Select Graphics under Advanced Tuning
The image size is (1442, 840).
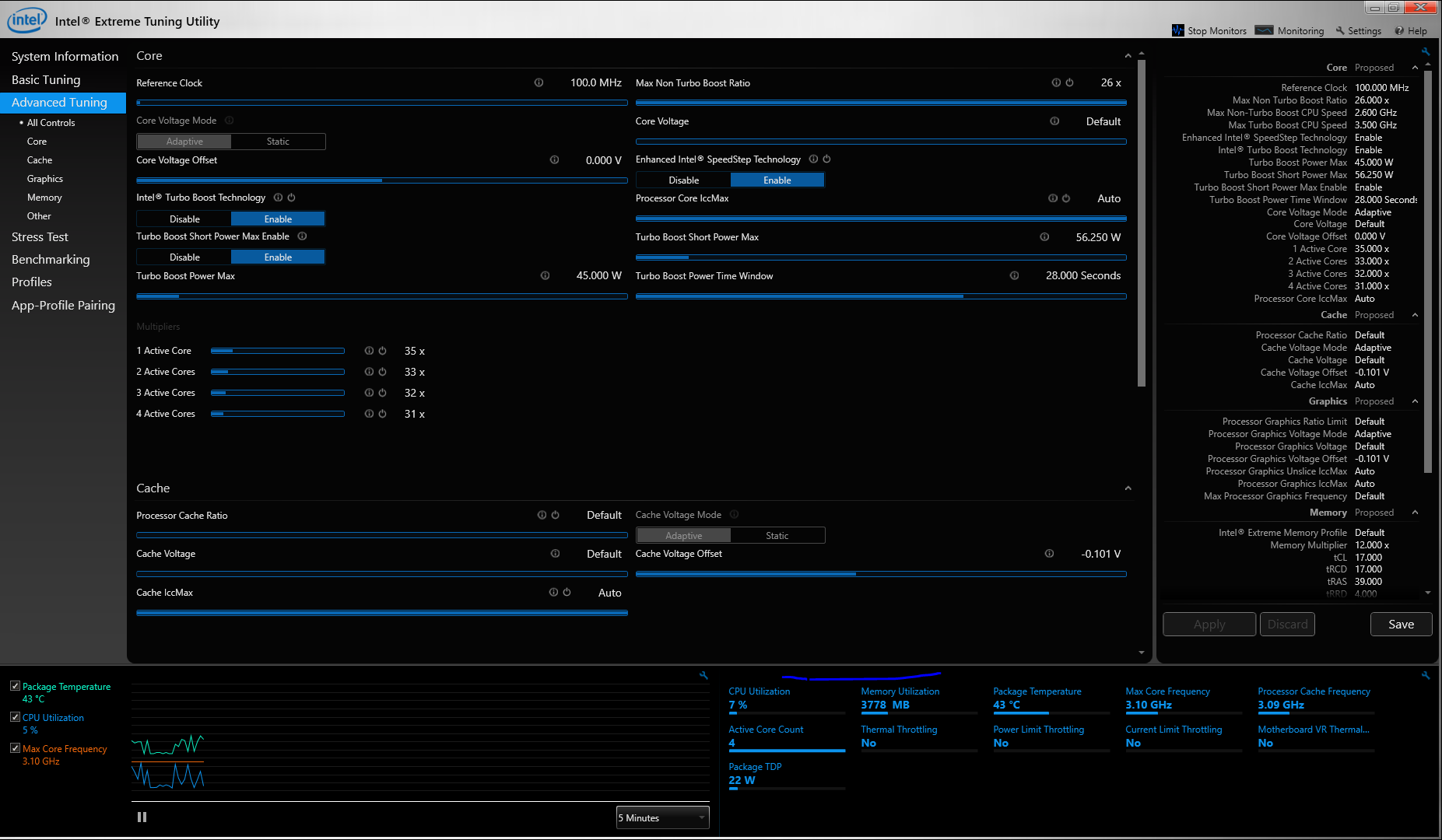[x=45, y=179]
